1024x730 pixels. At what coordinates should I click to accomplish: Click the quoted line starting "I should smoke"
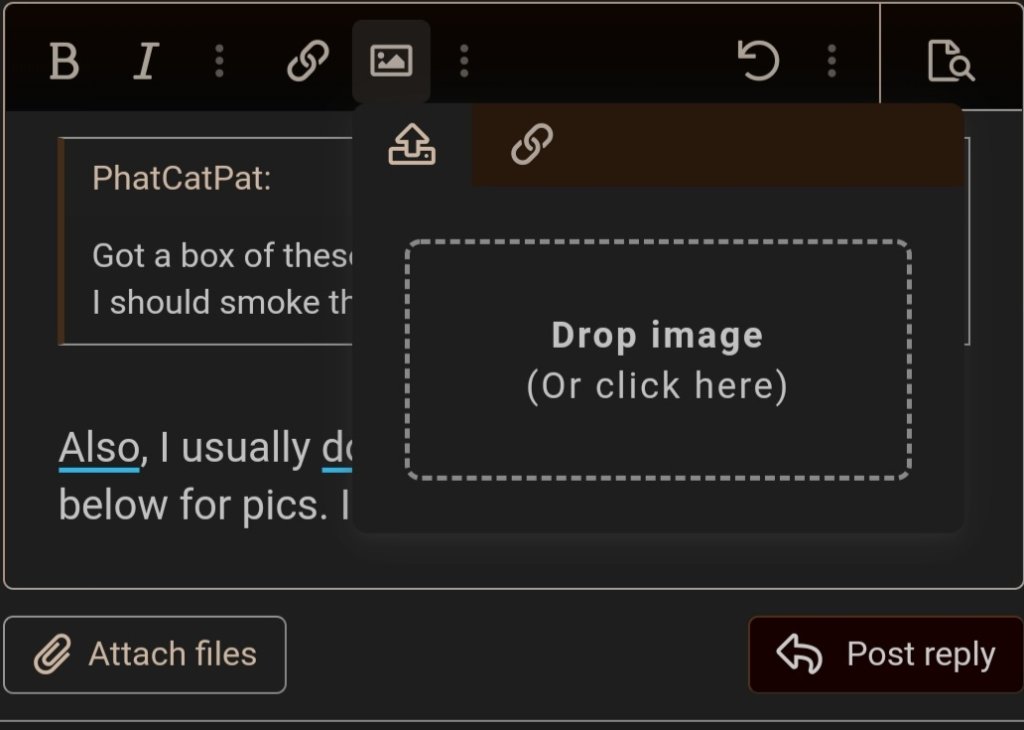click(220, 302)
